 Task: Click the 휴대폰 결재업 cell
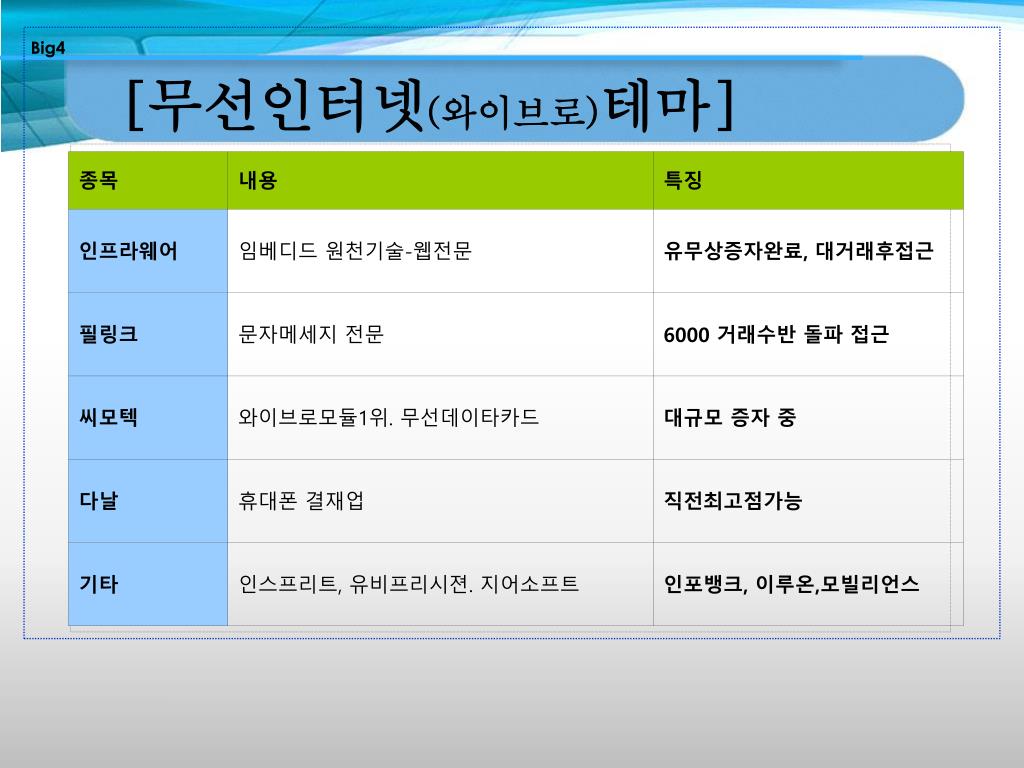[440, 501]
